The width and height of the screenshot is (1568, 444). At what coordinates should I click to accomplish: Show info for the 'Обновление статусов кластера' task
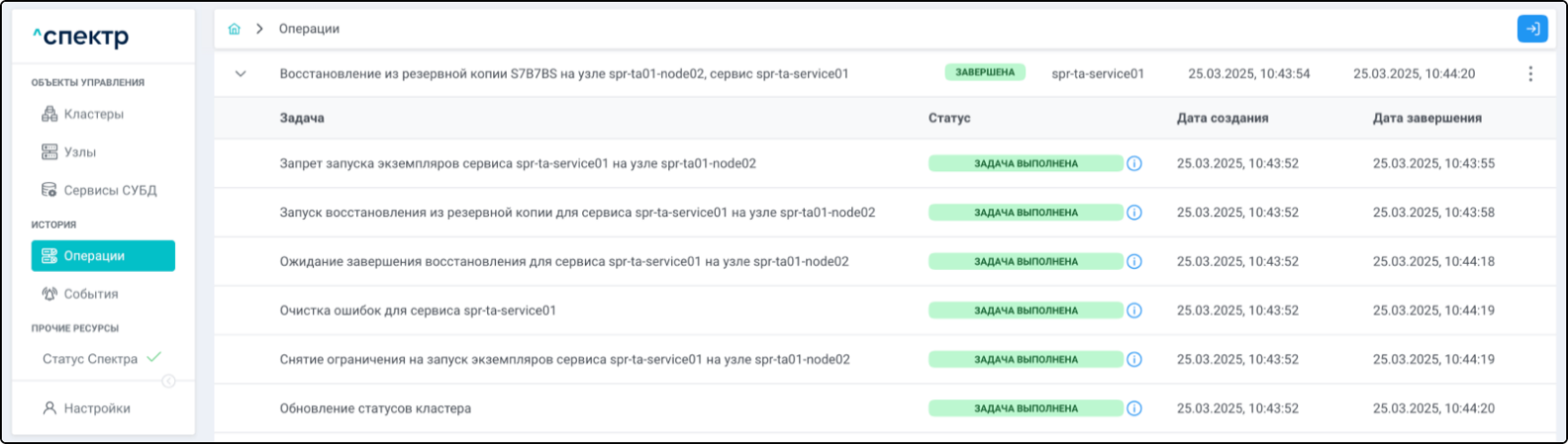[1134, 408]
